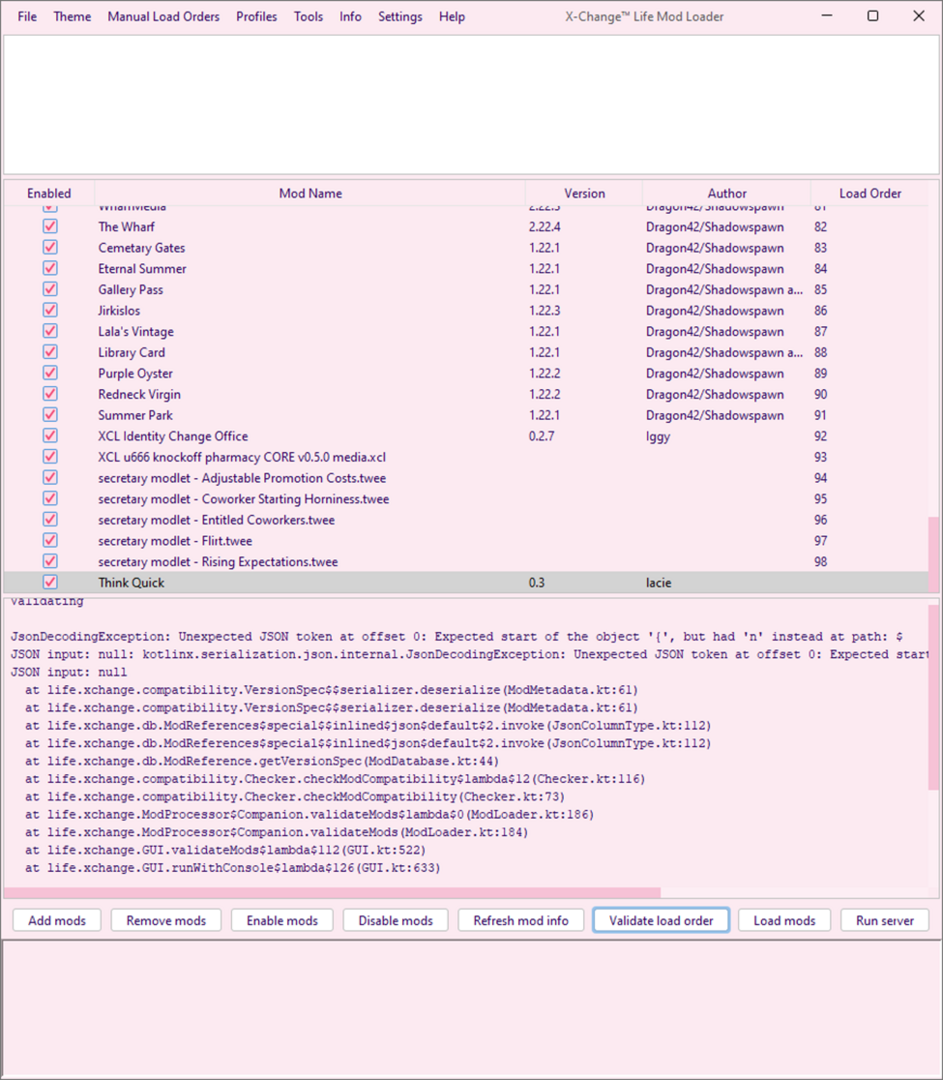Screen dimensions: 943x1080
Task: Click the Run server button
Action: (884, 920)
